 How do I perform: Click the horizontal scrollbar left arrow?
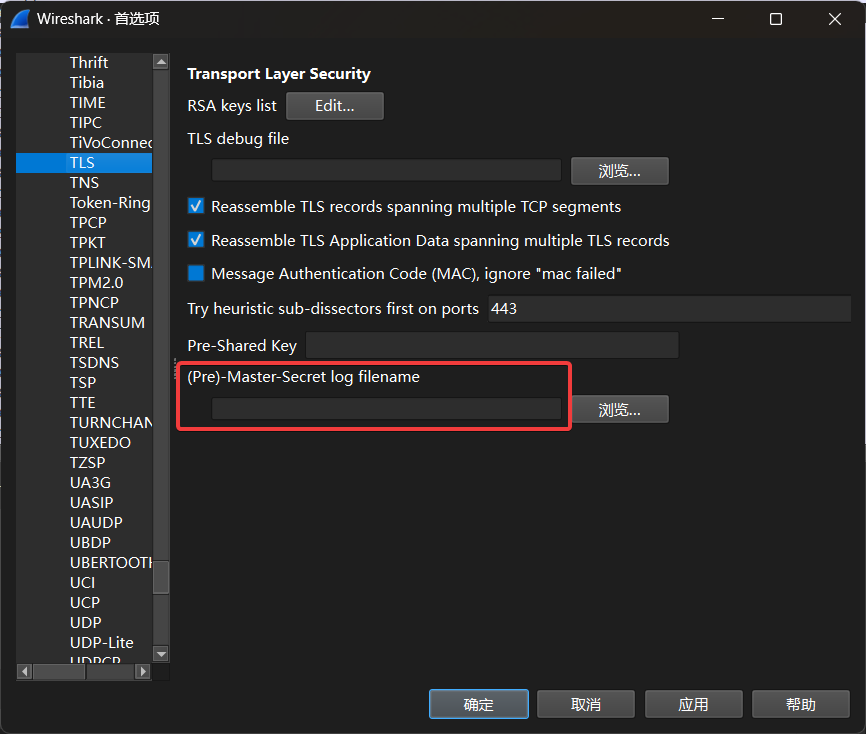[25, 672]
